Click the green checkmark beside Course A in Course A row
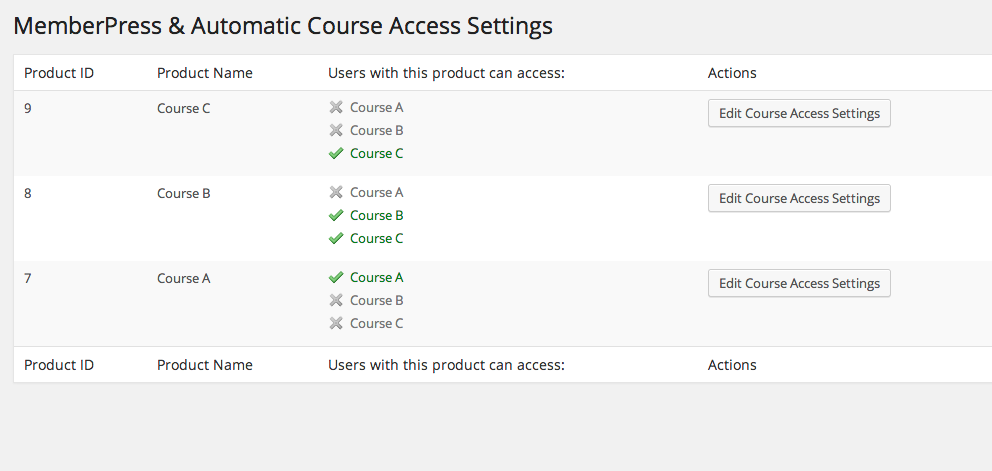Image resolution: width=992 pixels, height=471 pixels. coord(336,278)
